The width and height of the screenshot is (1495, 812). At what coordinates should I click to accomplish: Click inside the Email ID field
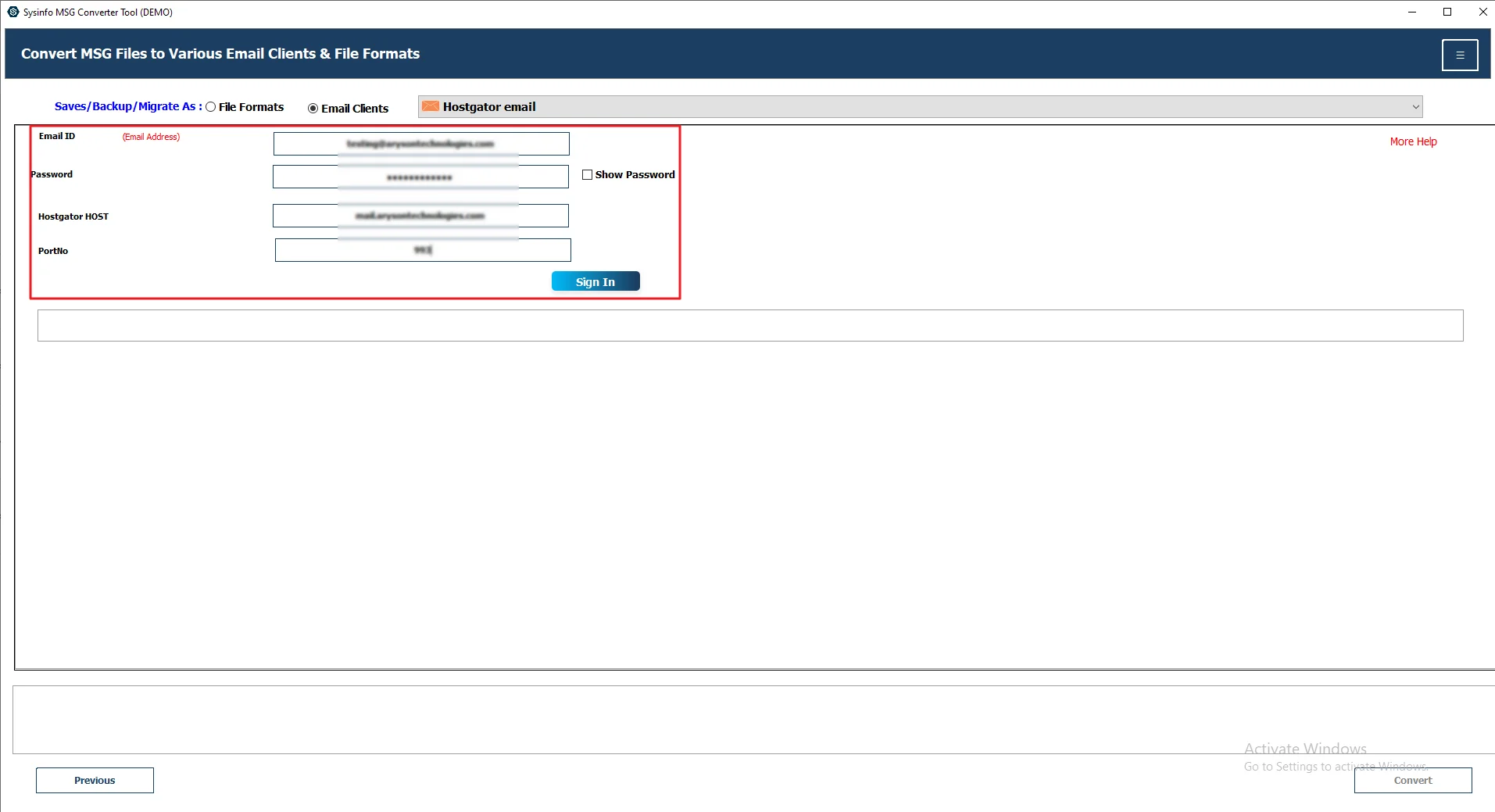(420, 143)
